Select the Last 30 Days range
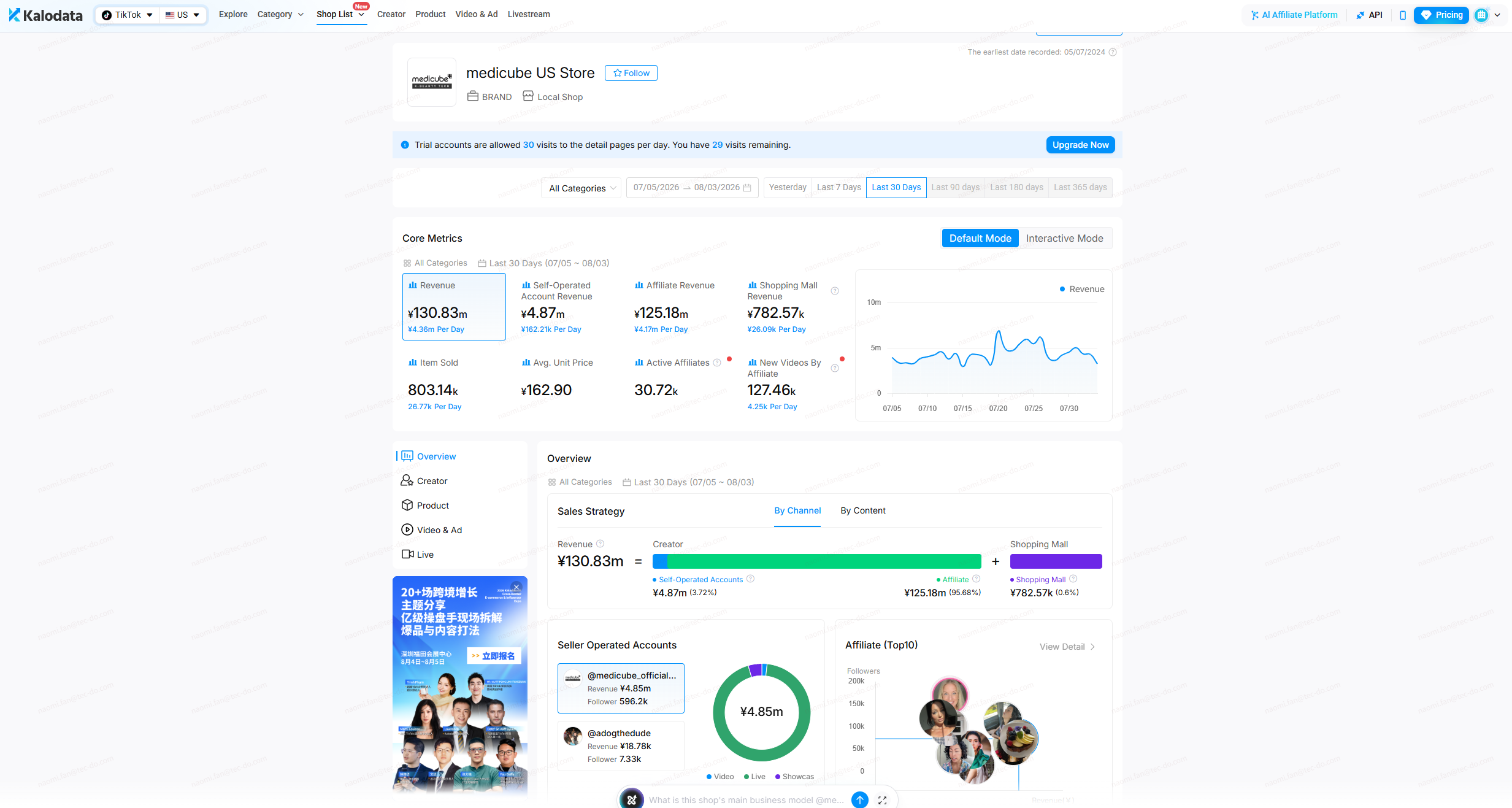Viewport: 1512px width, 808px height. tap(896, 188)
